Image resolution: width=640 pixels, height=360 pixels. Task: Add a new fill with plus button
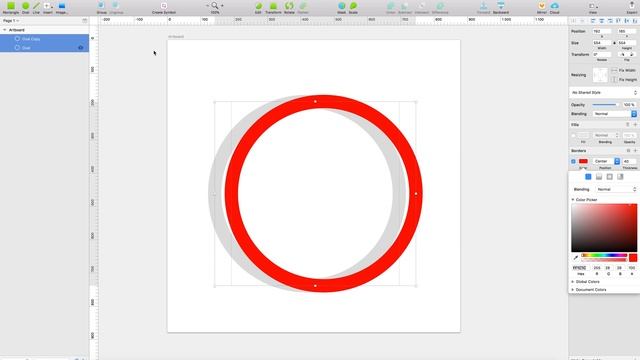[x=635, y=124]
